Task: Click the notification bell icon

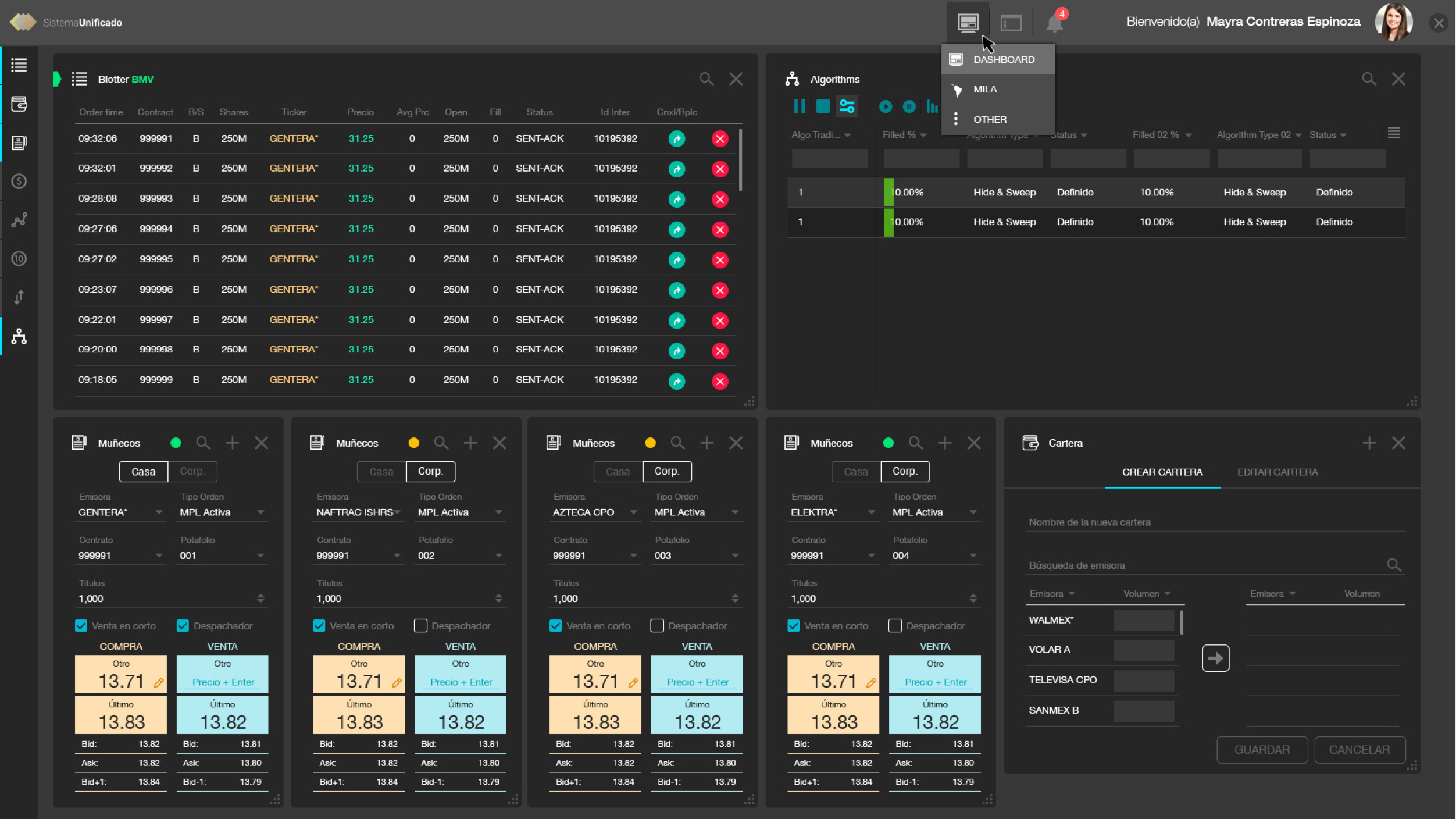Action: pos(1054,23)
